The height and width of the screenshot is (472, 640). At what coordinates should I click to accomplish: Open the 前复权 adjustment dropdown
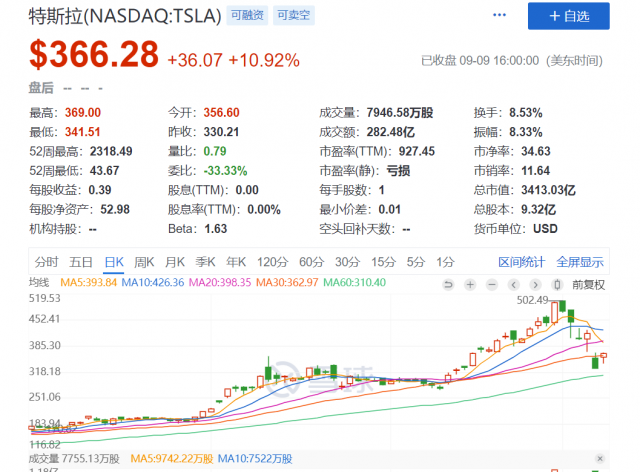pyautogui.click(x=588, y=285)
